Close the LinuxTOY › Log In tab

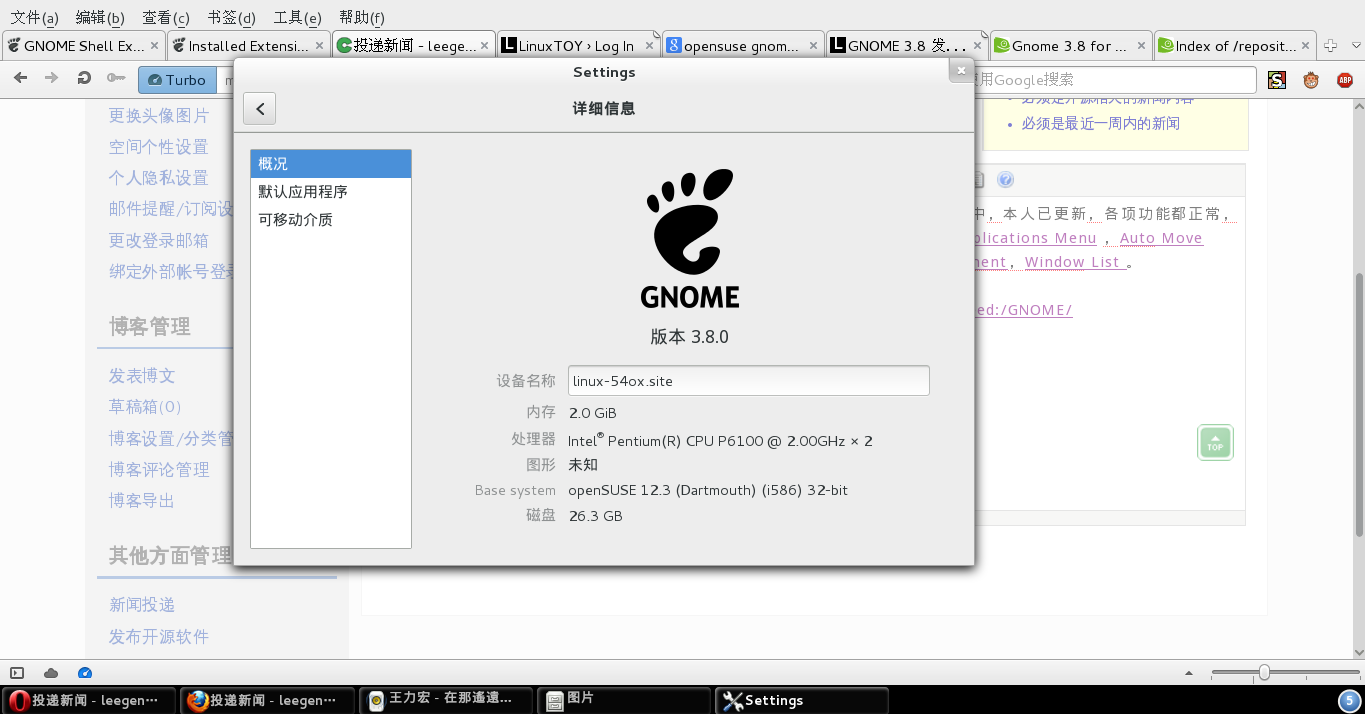(649, 45)
